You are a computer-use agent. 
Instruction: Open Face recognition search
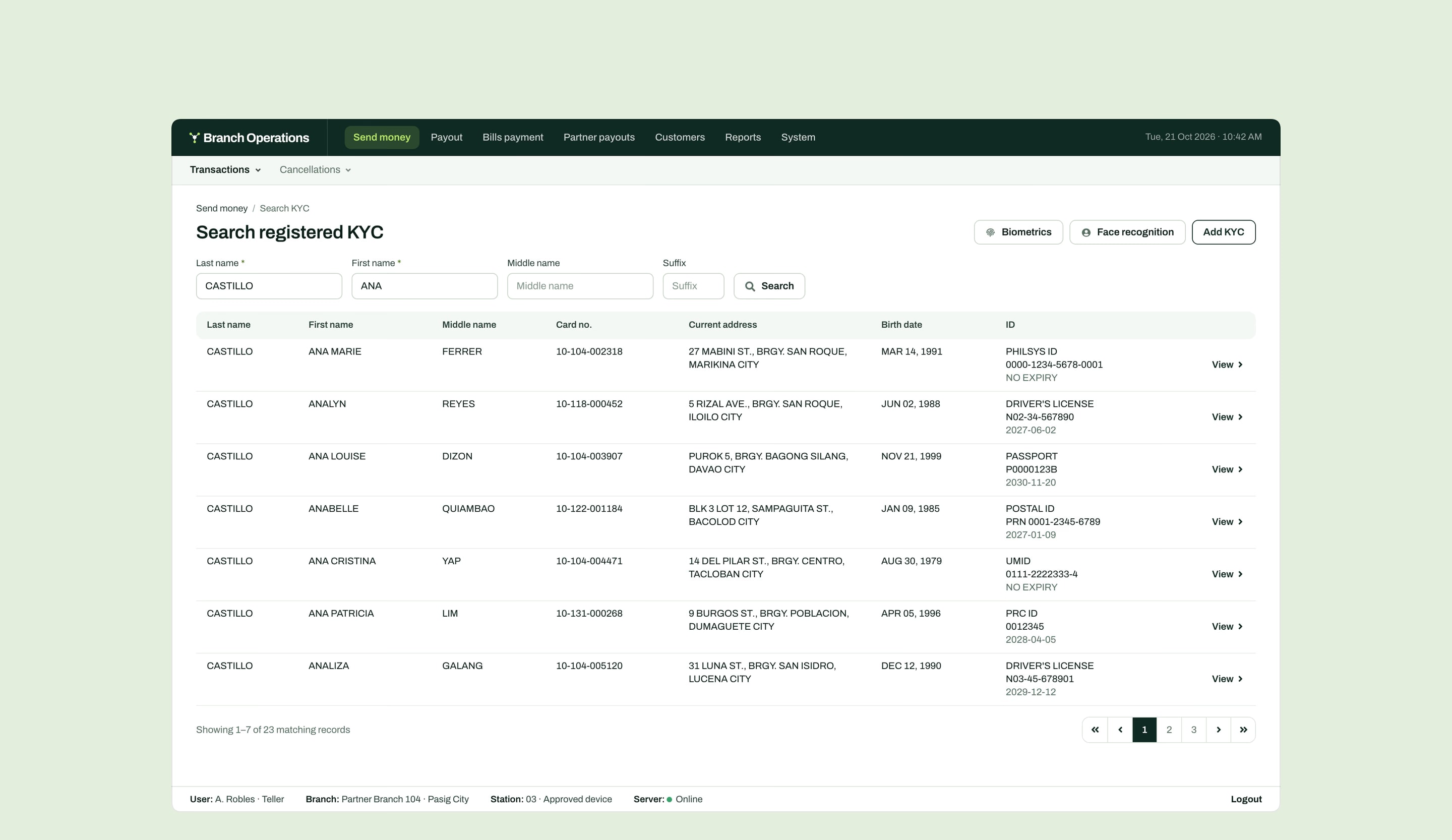click(x=1127, y=232)
